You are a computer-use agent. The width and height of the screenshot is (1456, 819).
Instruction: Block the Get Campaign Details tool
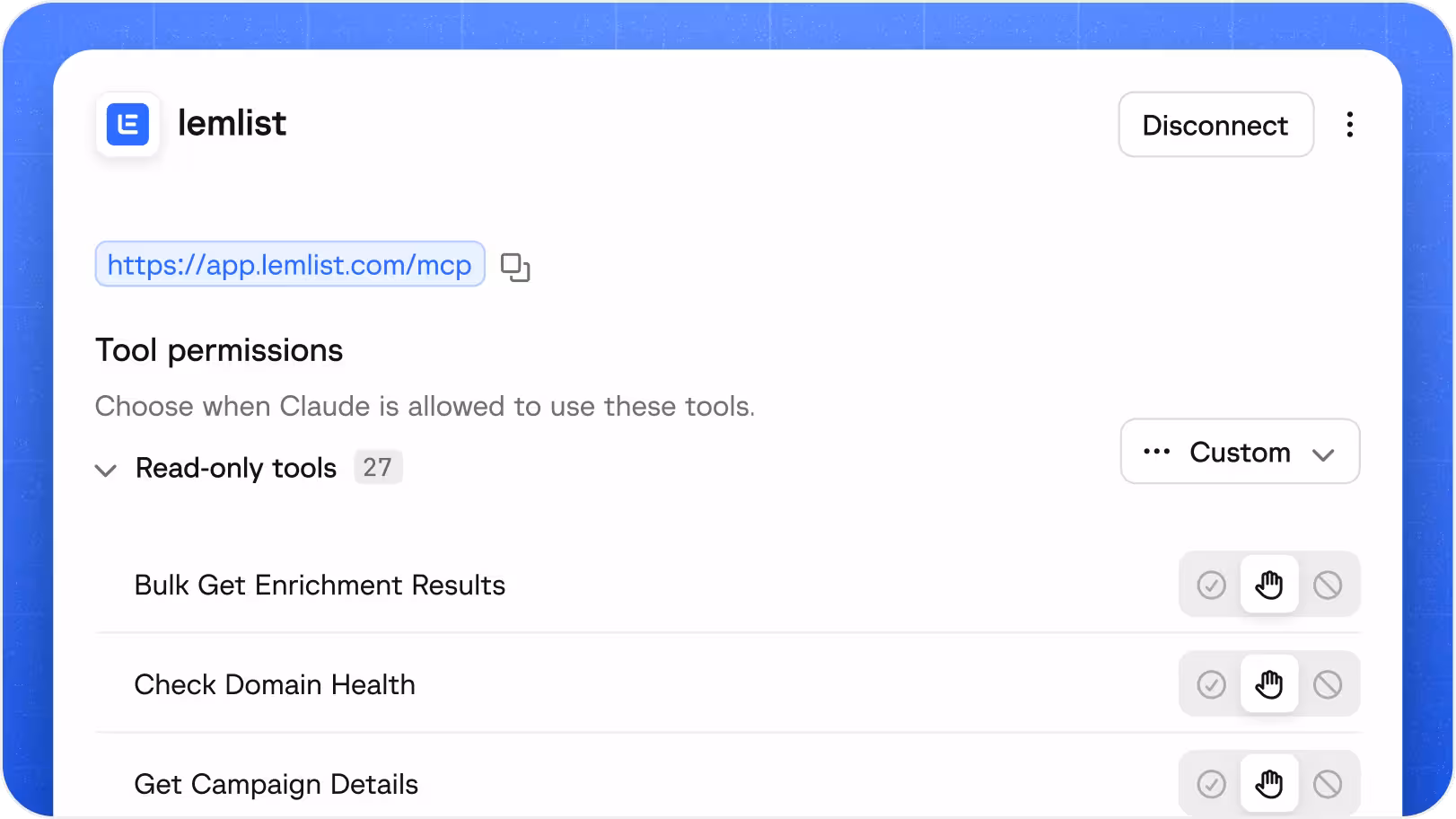pyautogui.click(x=1328, y=785)
